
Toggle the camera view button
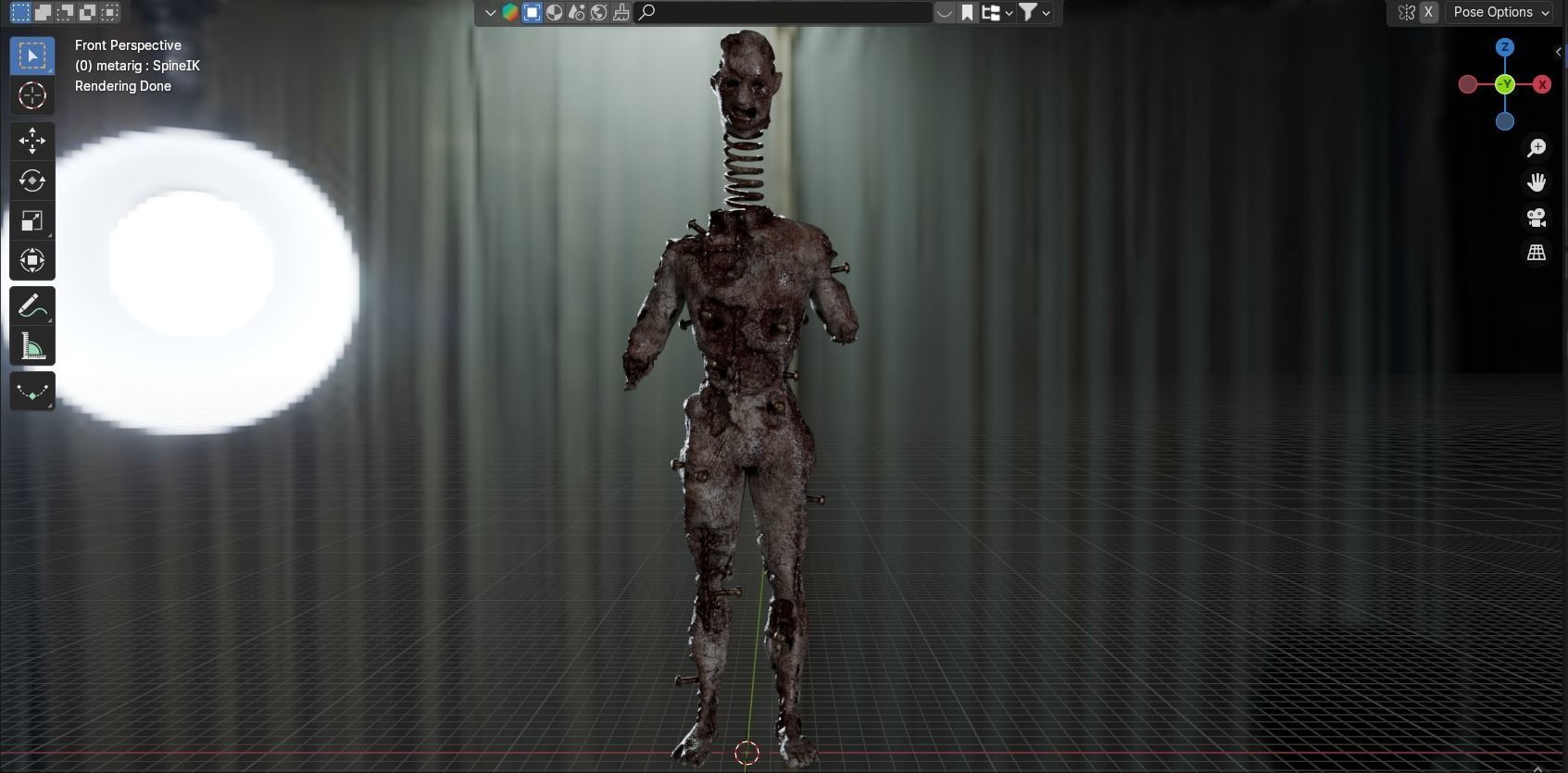1537,218
